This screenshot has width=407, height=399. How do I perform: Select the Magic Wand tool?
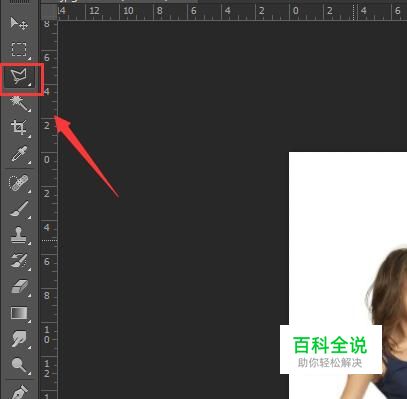[19, 103]
